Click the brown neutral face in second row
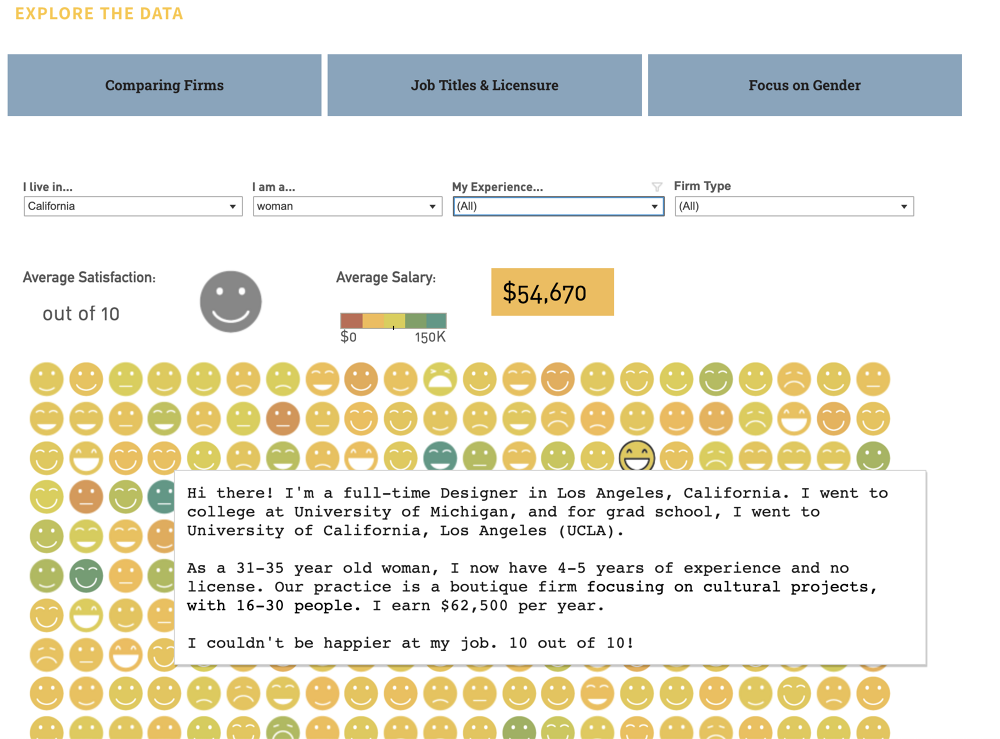 pos(284,418)
